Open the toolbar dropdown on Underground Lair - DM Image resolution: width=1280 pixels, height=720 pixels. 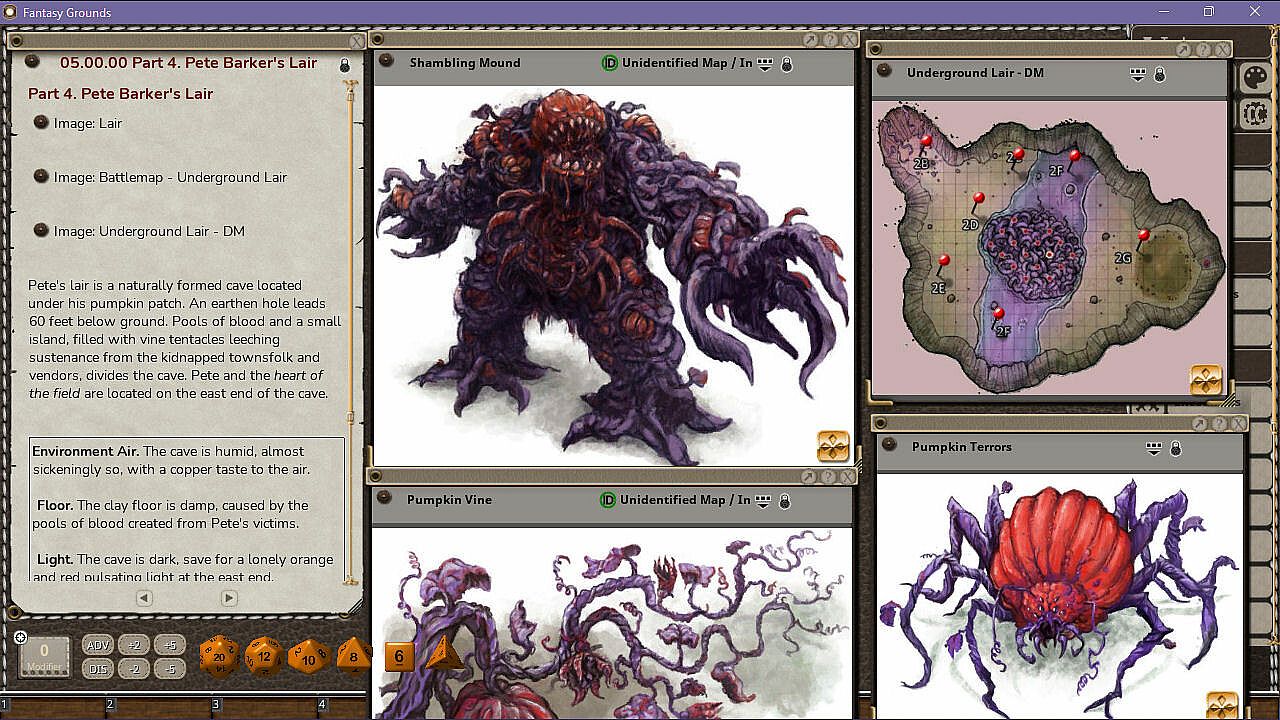(1138, 74)
